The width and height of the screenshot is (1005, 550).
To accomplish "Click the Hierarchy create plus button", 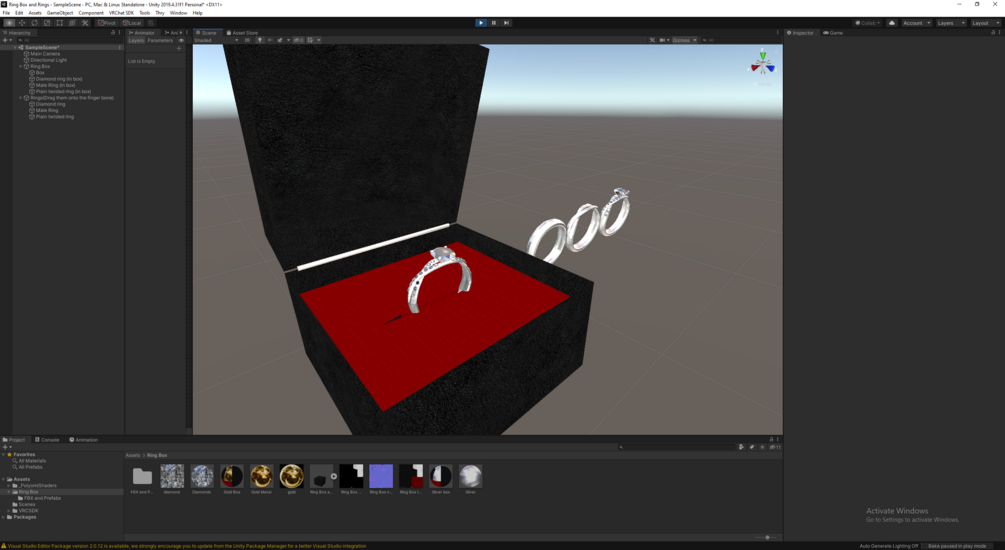I will (x=6, y=40).
